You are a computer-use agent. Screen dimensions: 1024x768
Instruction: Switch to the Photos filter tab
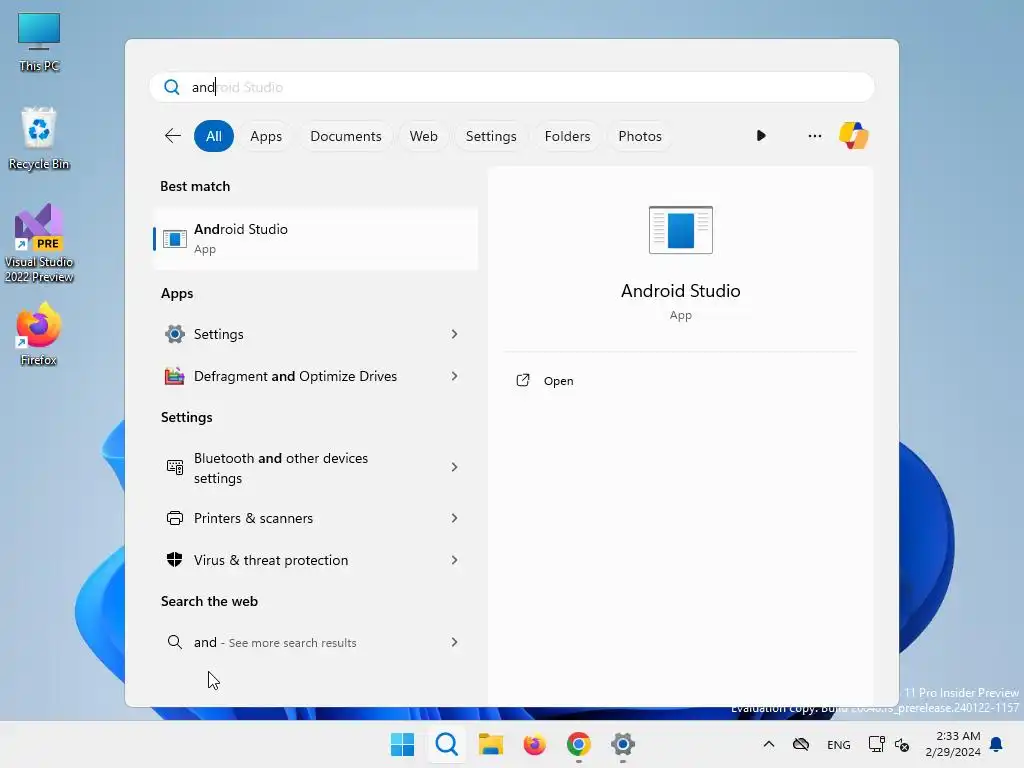pyautogui.click(x=640, y=136)
